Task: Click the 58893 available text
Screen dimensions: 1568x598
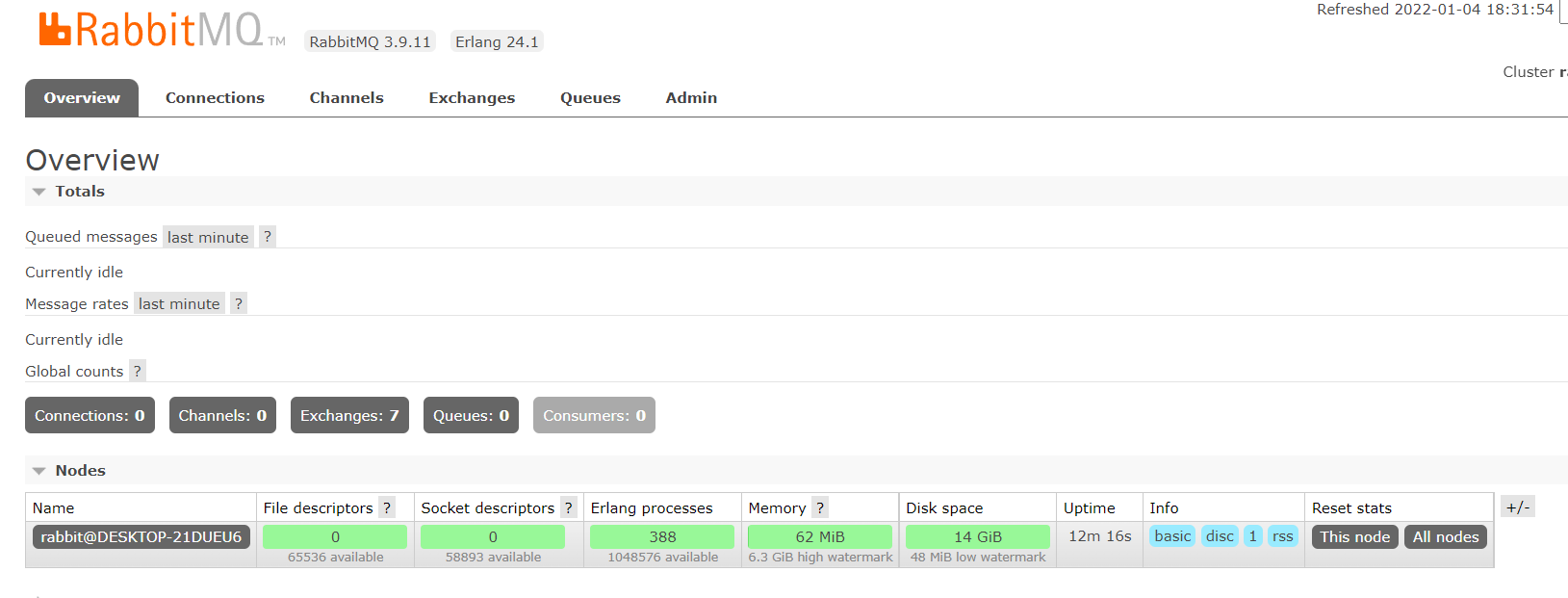Action: click(493, 558)
